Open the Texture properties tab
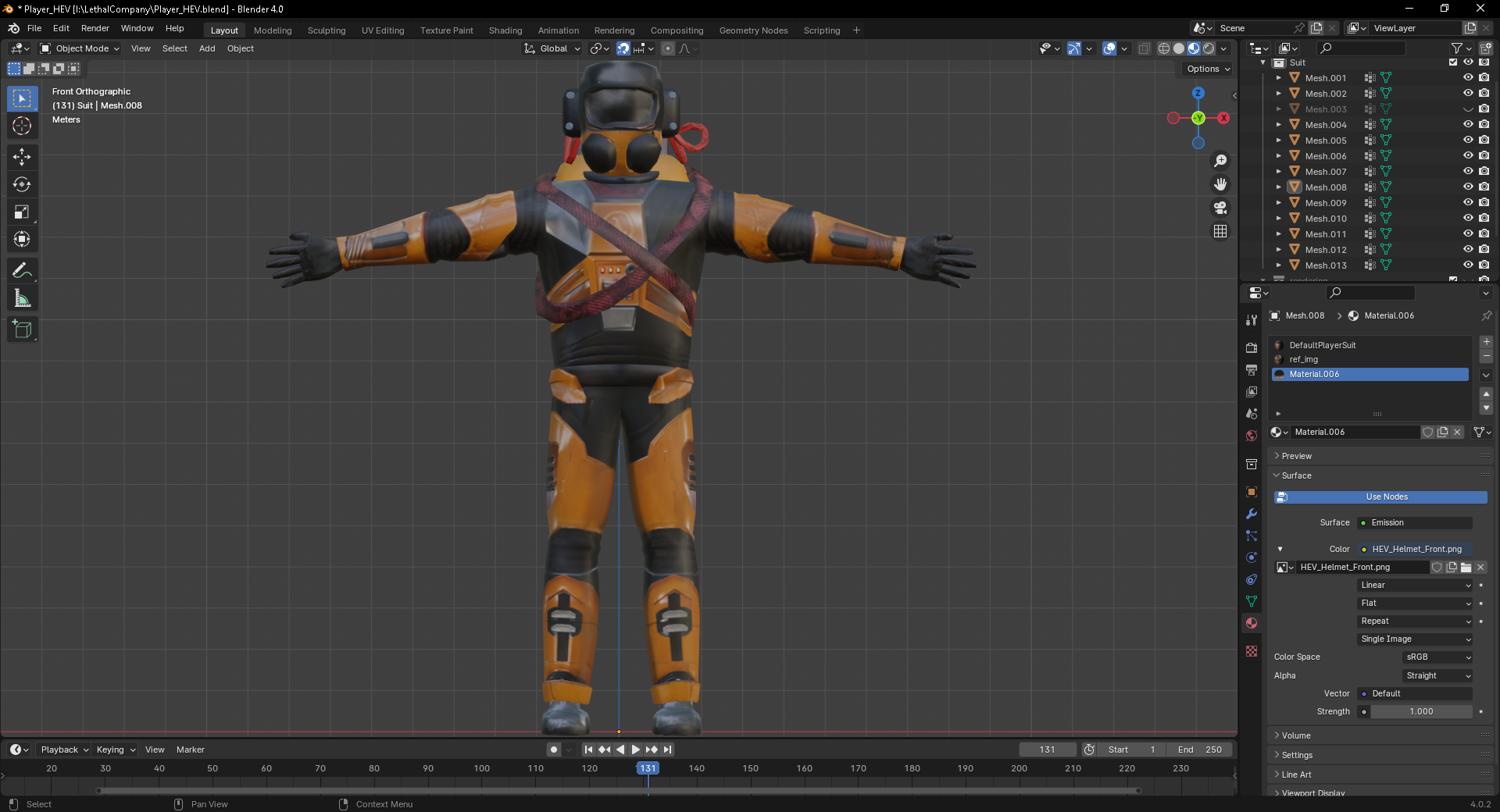This screenshot has height=812, width=1500. click(x=1252, y=651)
